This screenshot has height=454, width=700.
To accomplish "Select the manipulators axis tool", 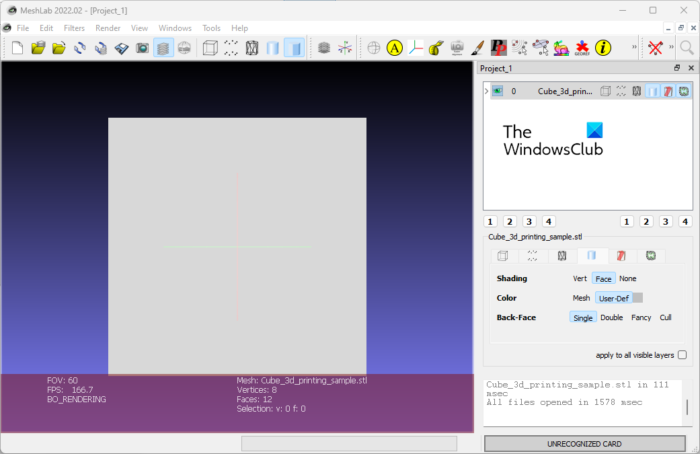I will [x=416, y=48].
